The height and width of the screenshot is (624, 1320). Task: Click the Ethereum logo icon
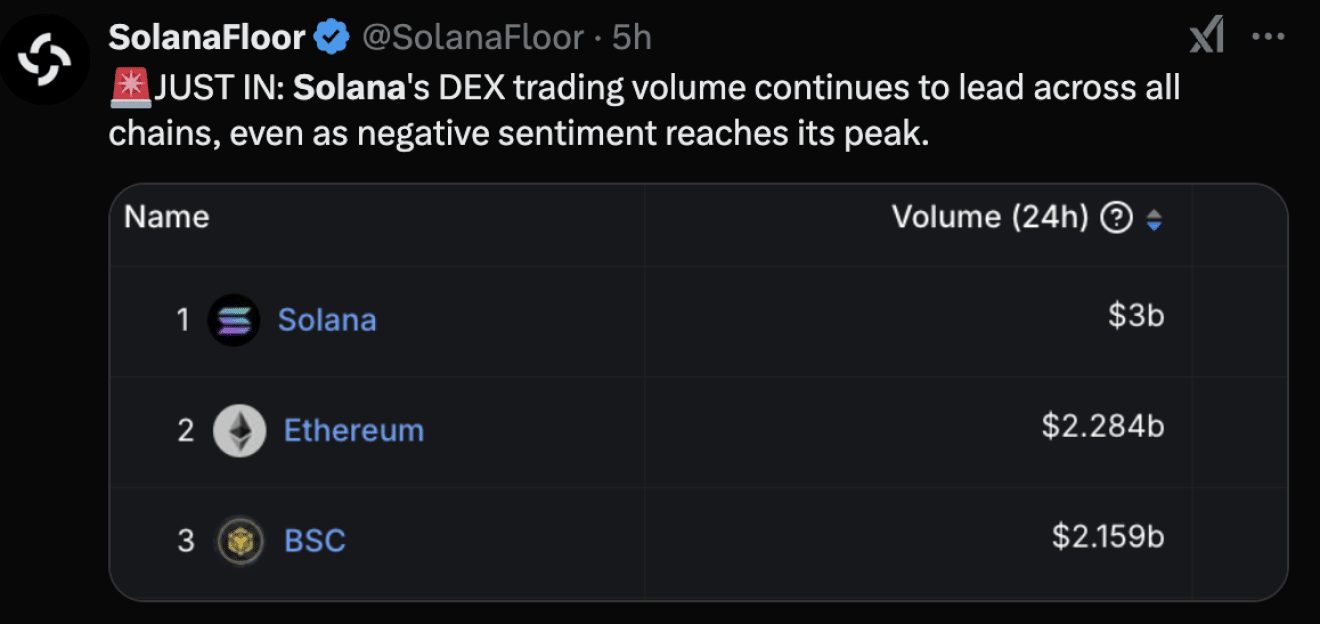(240, 430)
